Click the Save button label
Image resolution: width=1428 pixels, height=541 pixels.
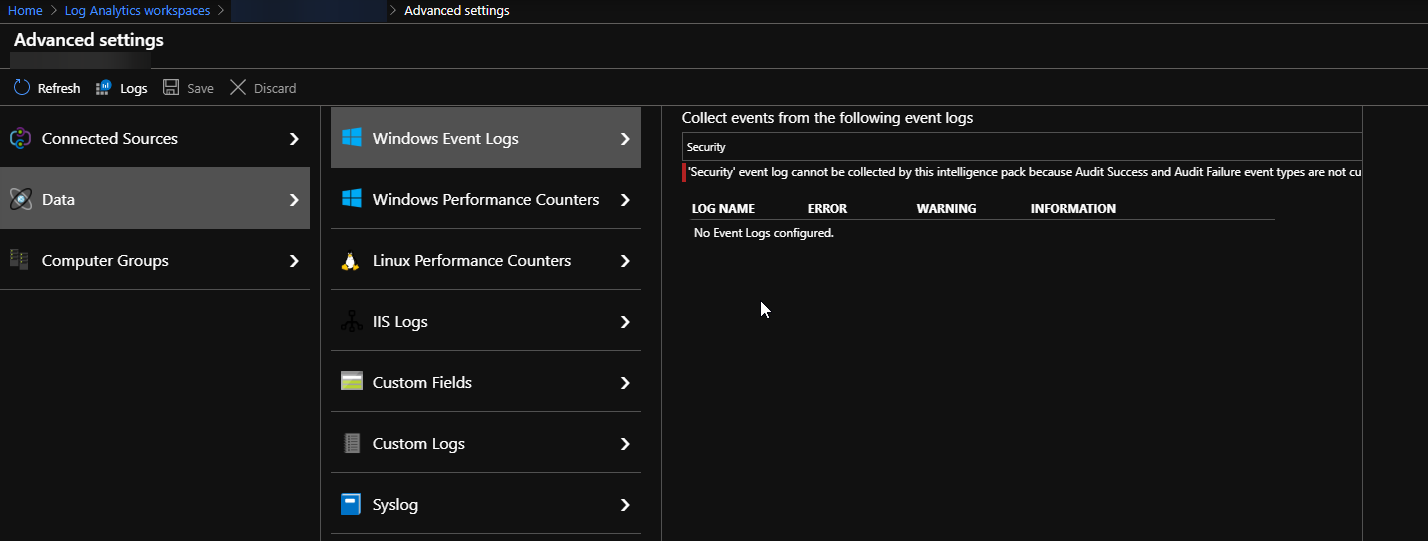pos(200,88)
